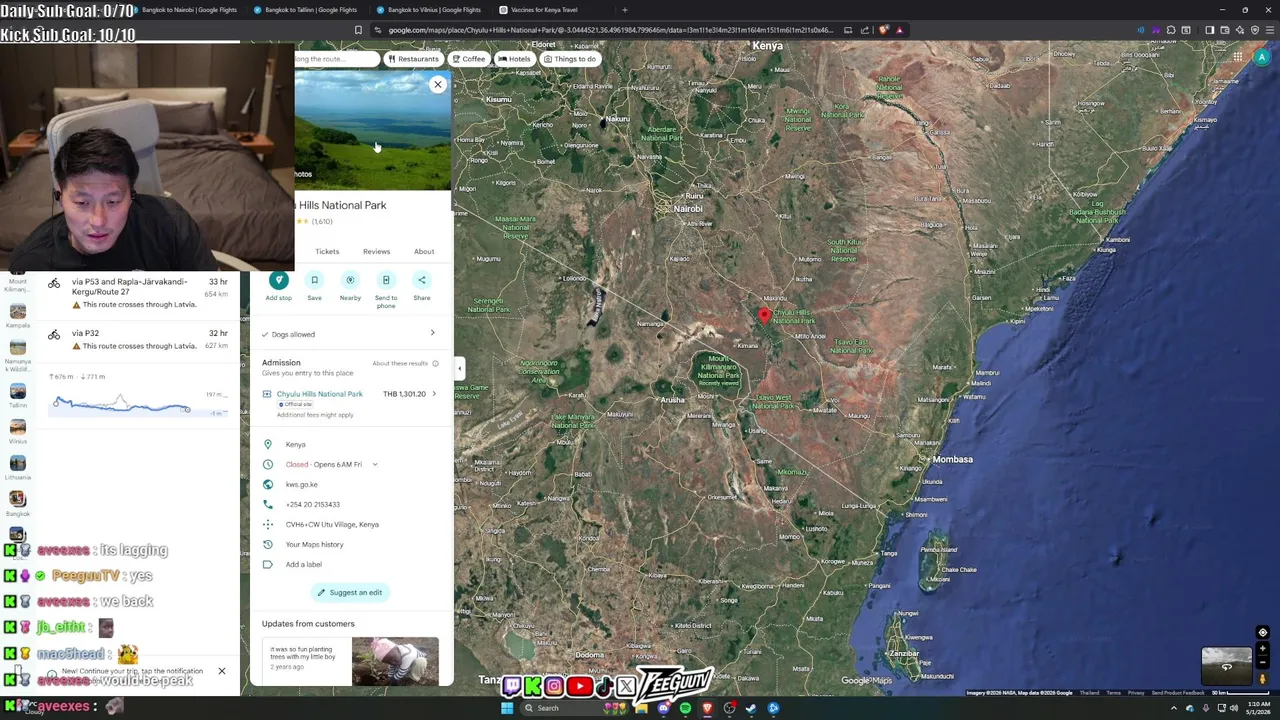
Task: Click the plus code CVH6+CW Utu Village
Action: [x=332, y=524]
